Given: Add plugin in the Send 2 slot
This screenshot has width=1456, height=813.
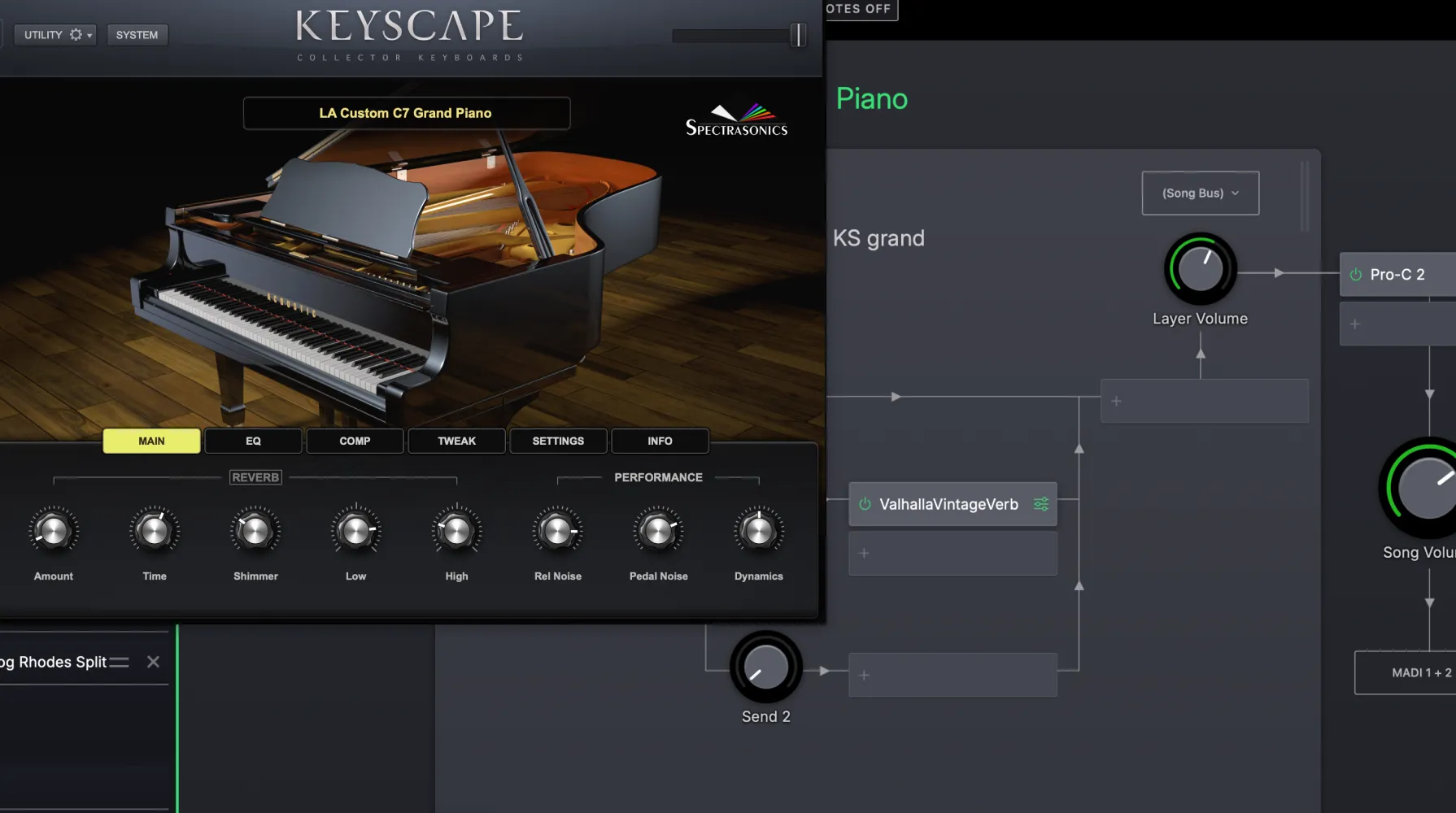Looking at the screenshot, I should click(953, 675).
